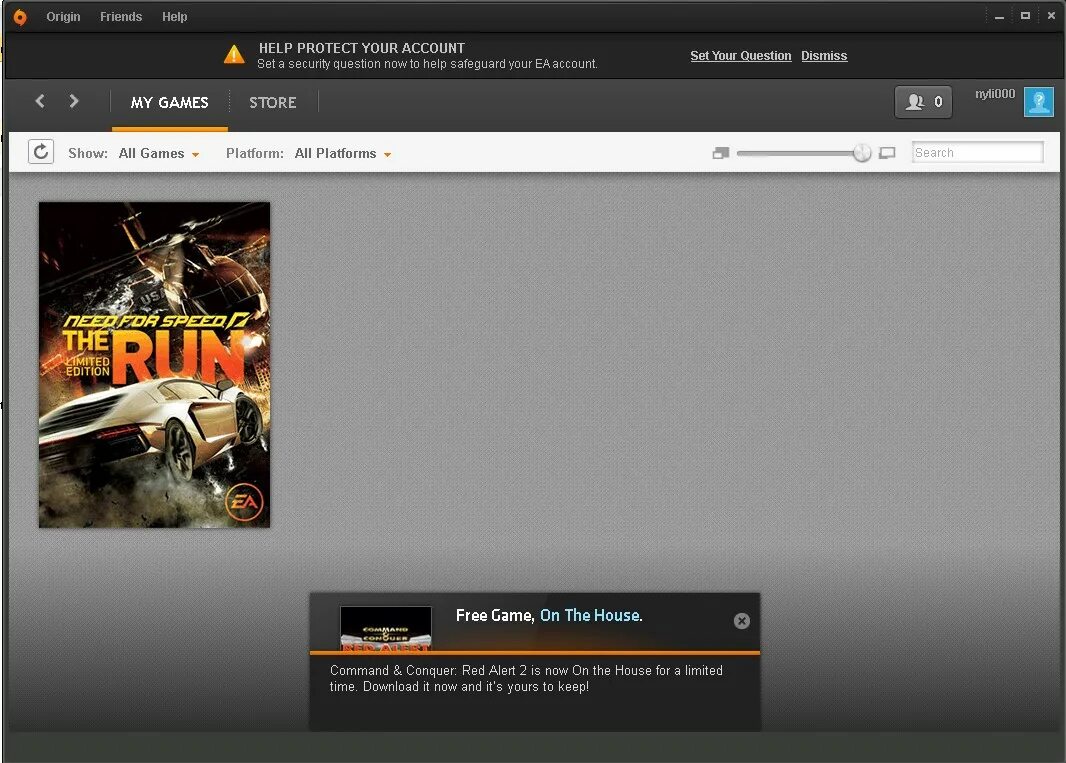Switch to the Store tab

[x=273, y=103]
